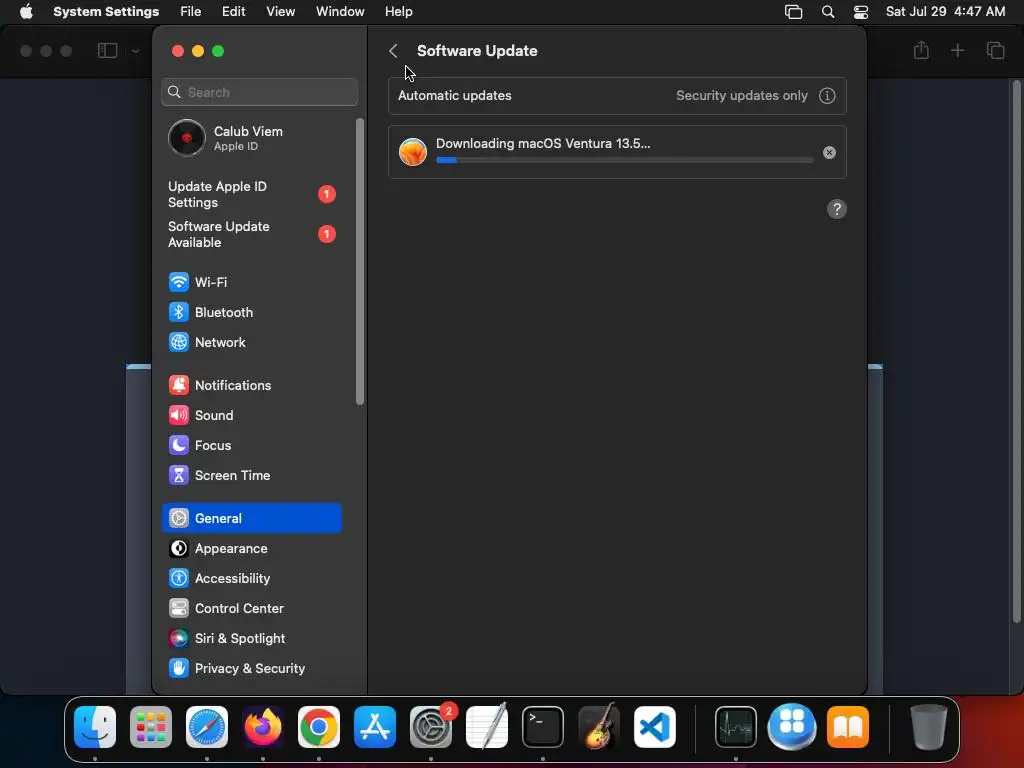Open Focus settings

(251, 445)
